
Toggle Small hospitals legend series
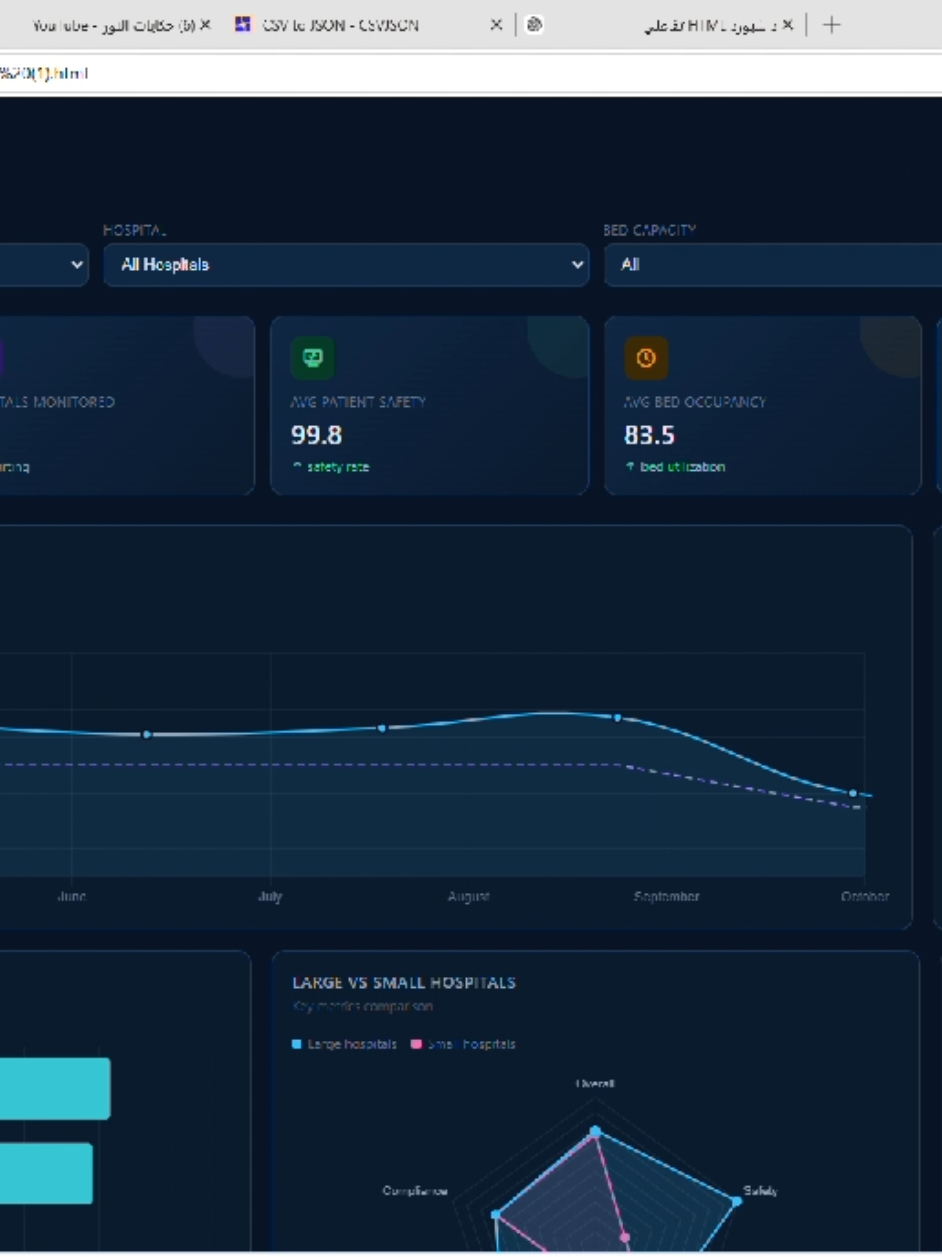coord(463,1044)
